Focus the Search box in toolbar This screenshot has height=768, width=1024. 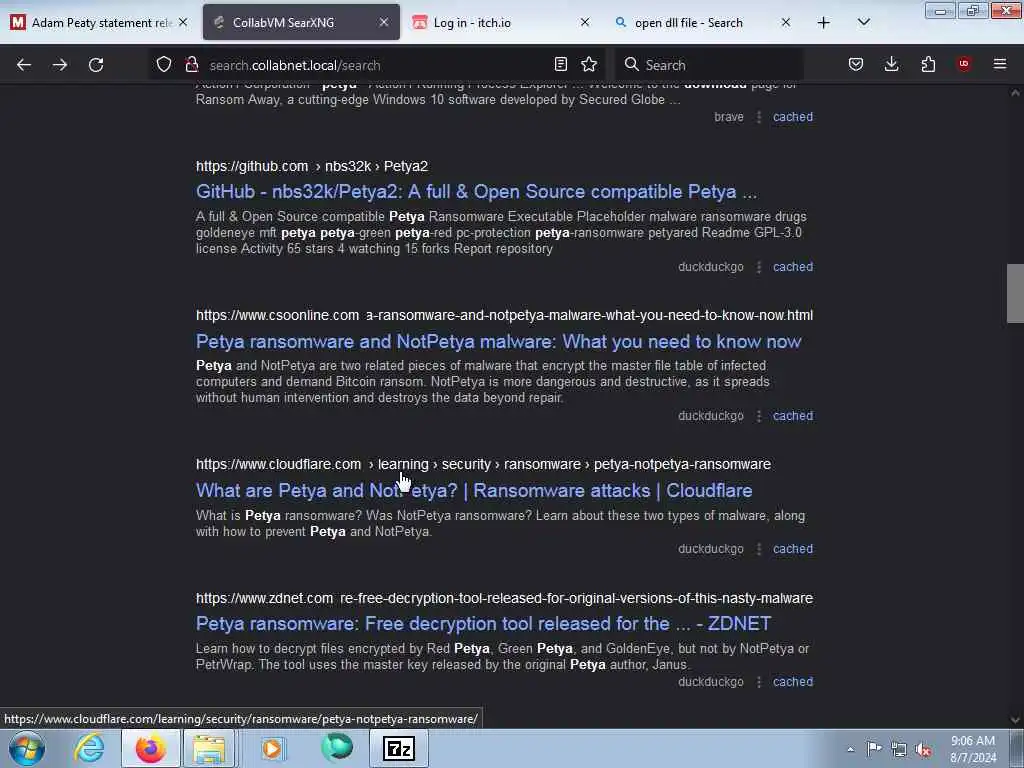[709, 65]
